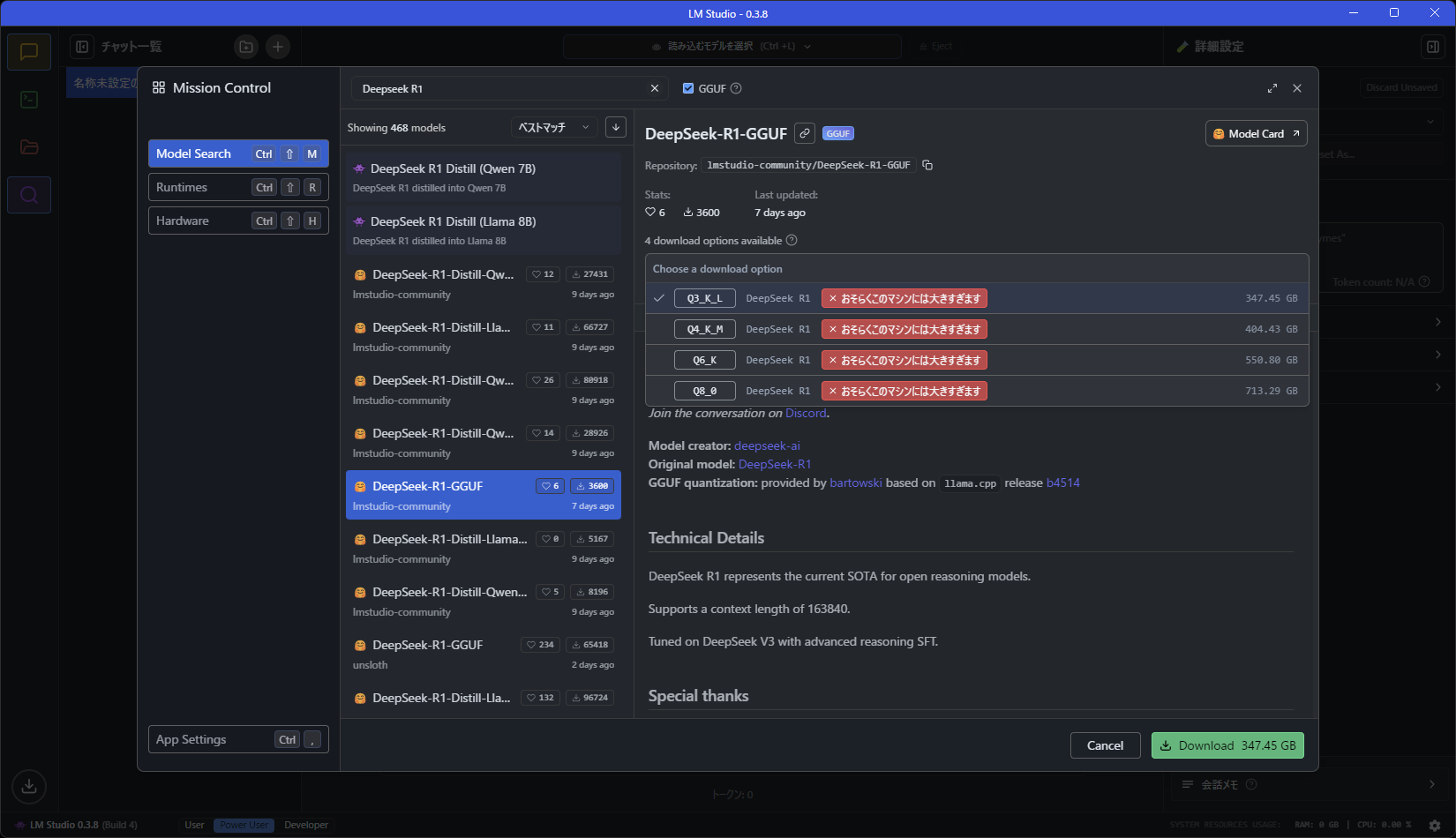Open the chat bubble icon in left sidebar
The width and height of the screenshot is (1456, 838).
29,51
